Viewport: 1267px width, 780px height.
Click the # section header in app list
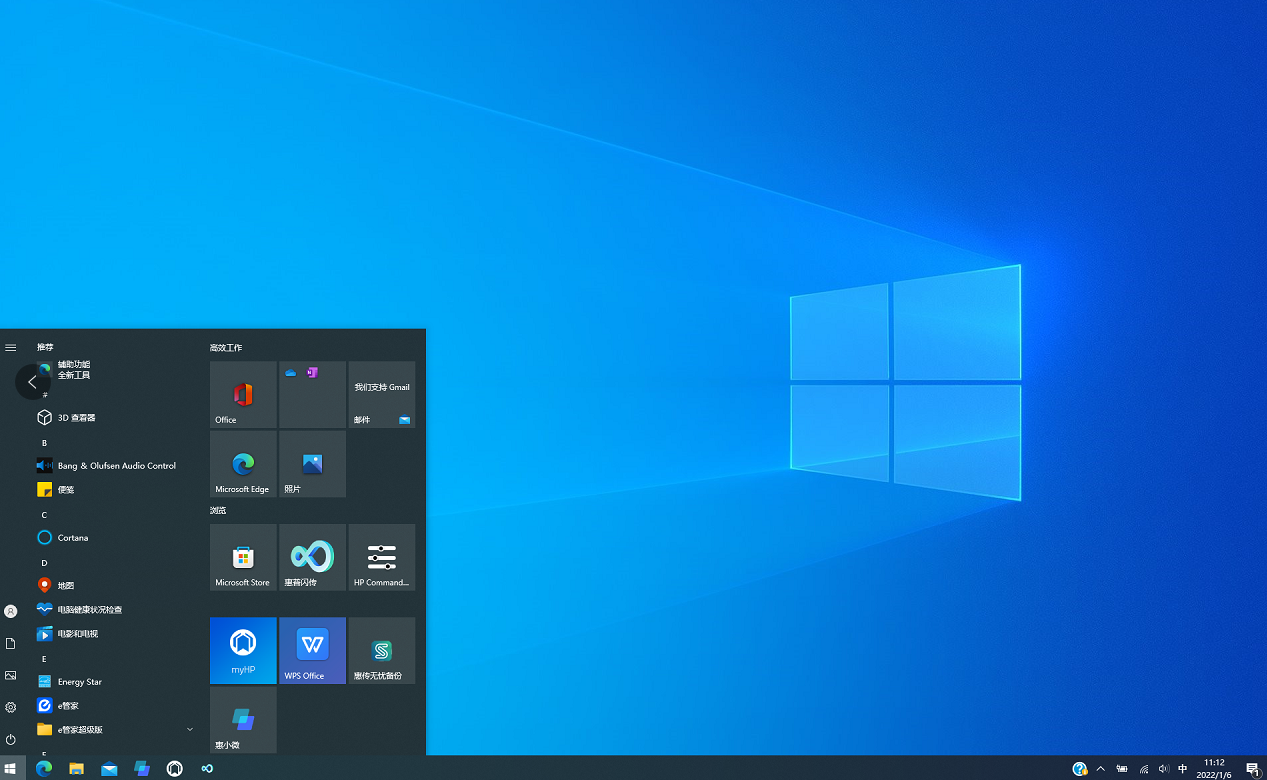click(44, 395)
